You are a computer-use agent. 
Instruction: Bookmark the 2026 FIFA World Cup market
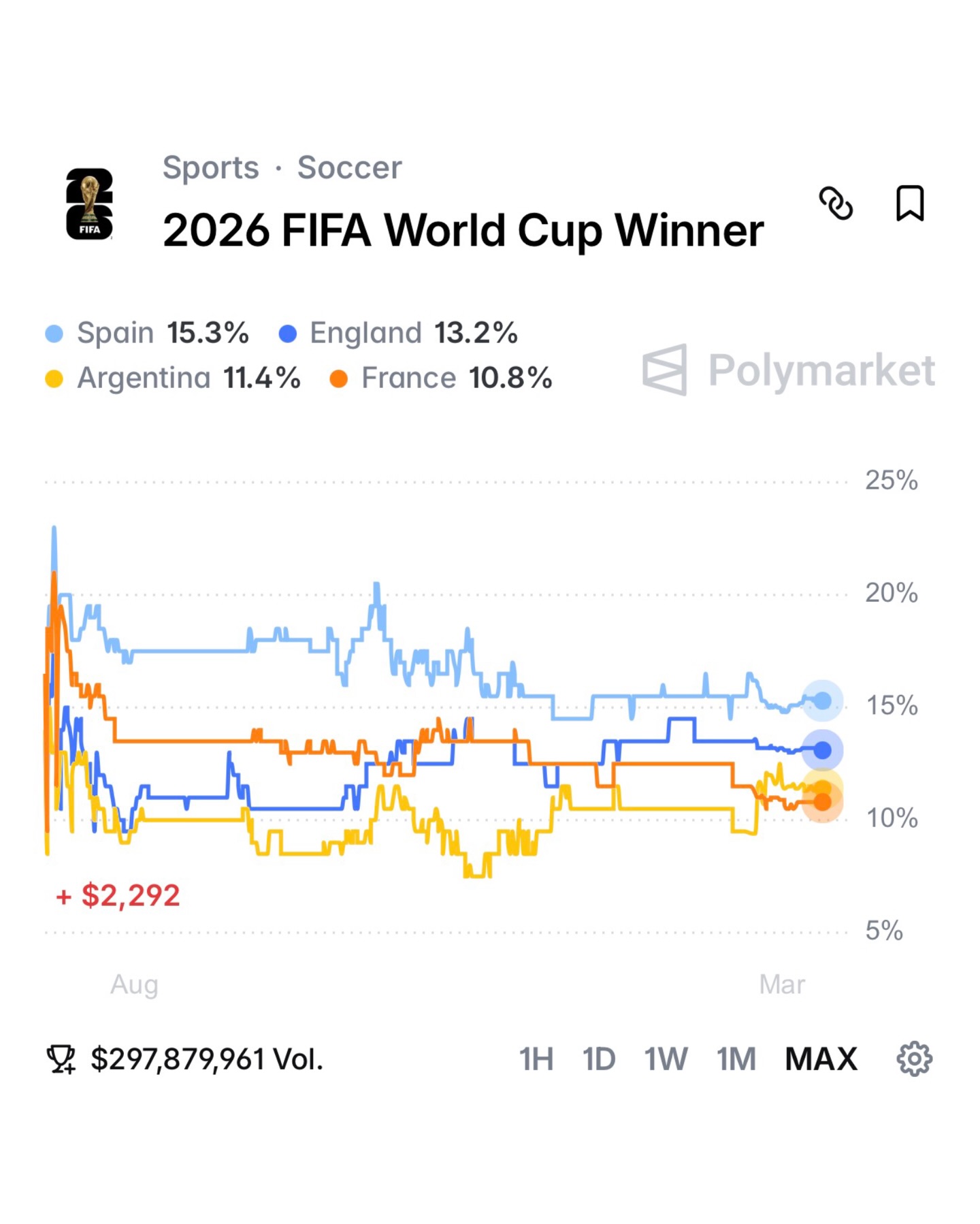tap(909, 203)
